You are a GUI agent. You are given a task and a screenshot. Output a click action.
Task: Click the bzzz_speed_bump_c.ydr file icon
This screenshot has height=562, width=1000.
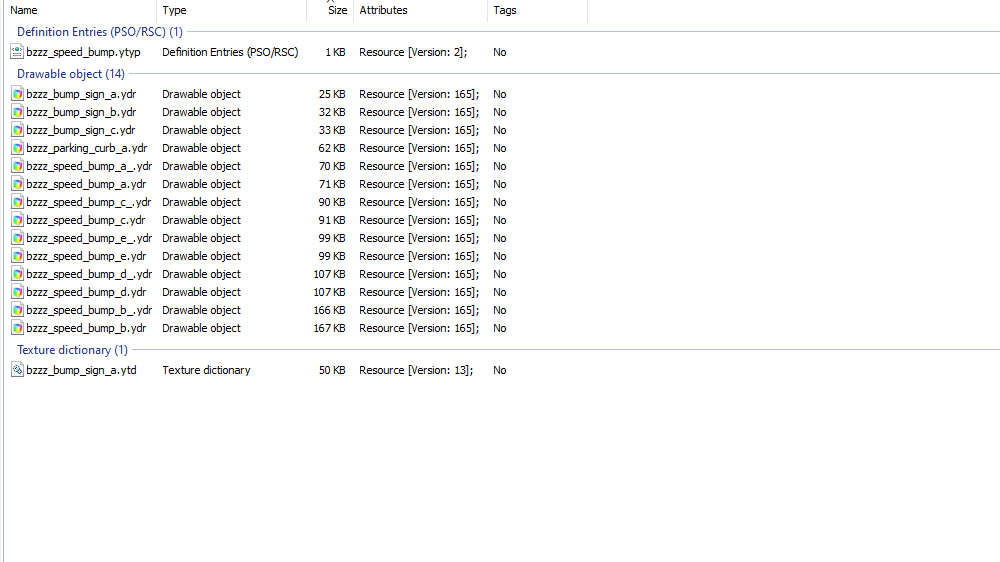click(x=17, y=220)
